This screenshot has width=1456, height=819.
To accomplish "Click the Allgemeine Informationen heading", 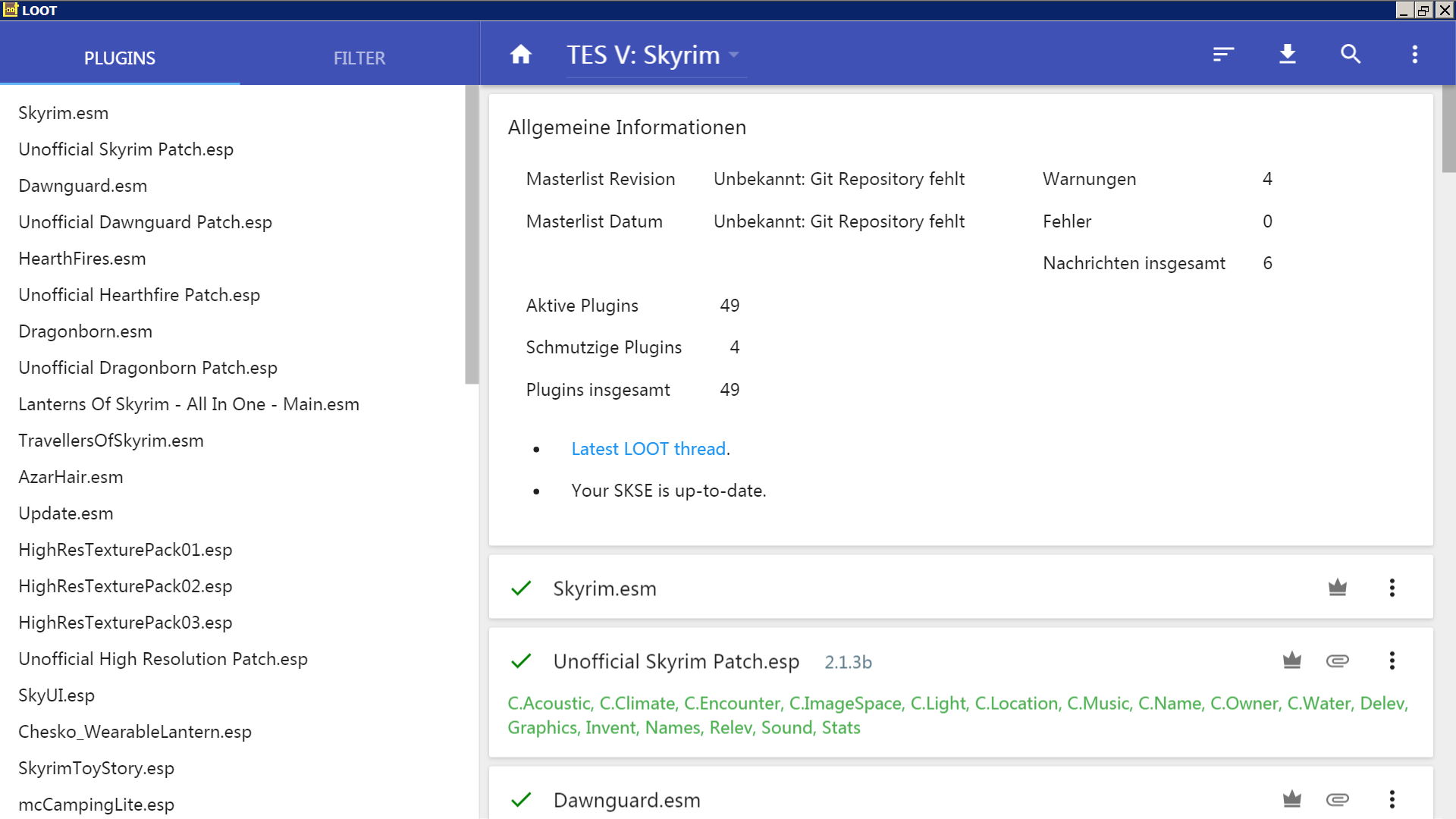I will point(627,127).
